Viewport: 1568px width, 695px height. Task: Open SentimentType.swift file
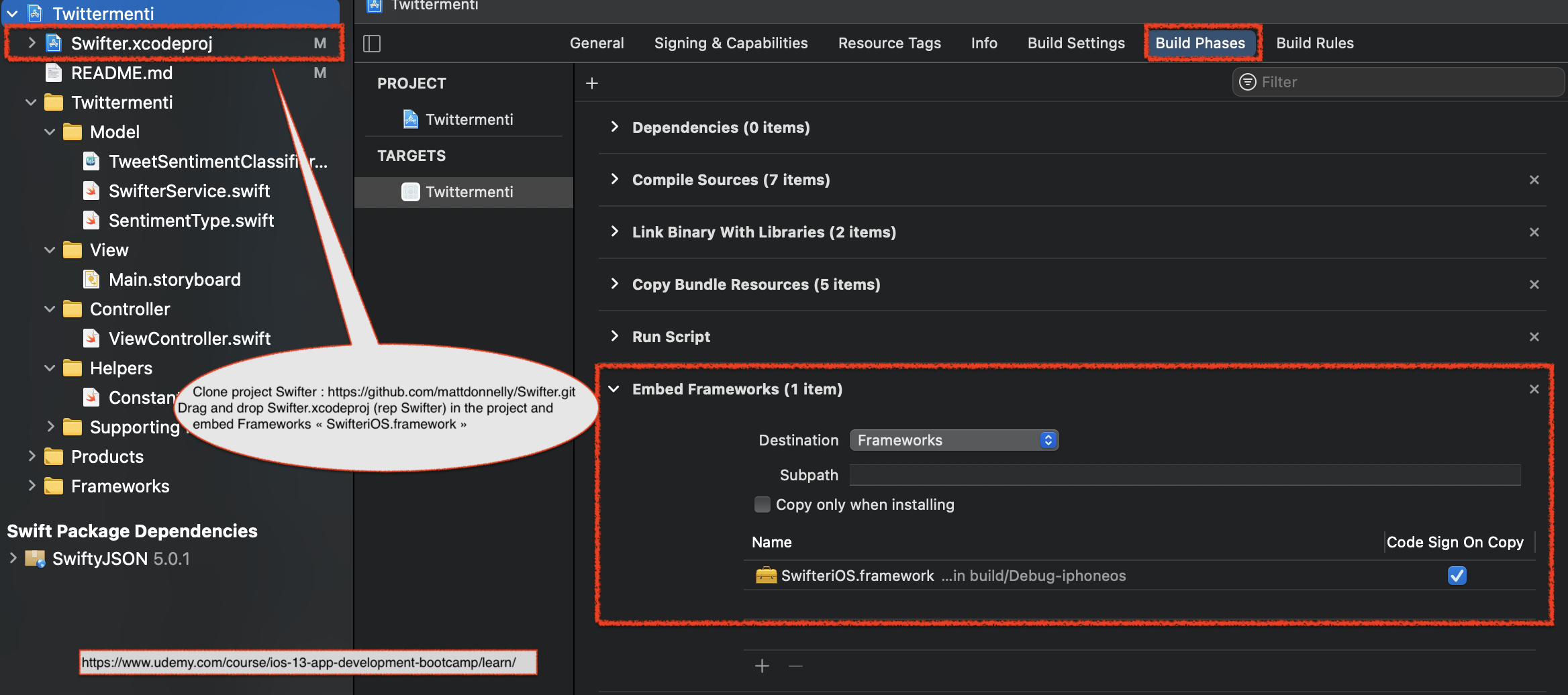coord(179,221)
